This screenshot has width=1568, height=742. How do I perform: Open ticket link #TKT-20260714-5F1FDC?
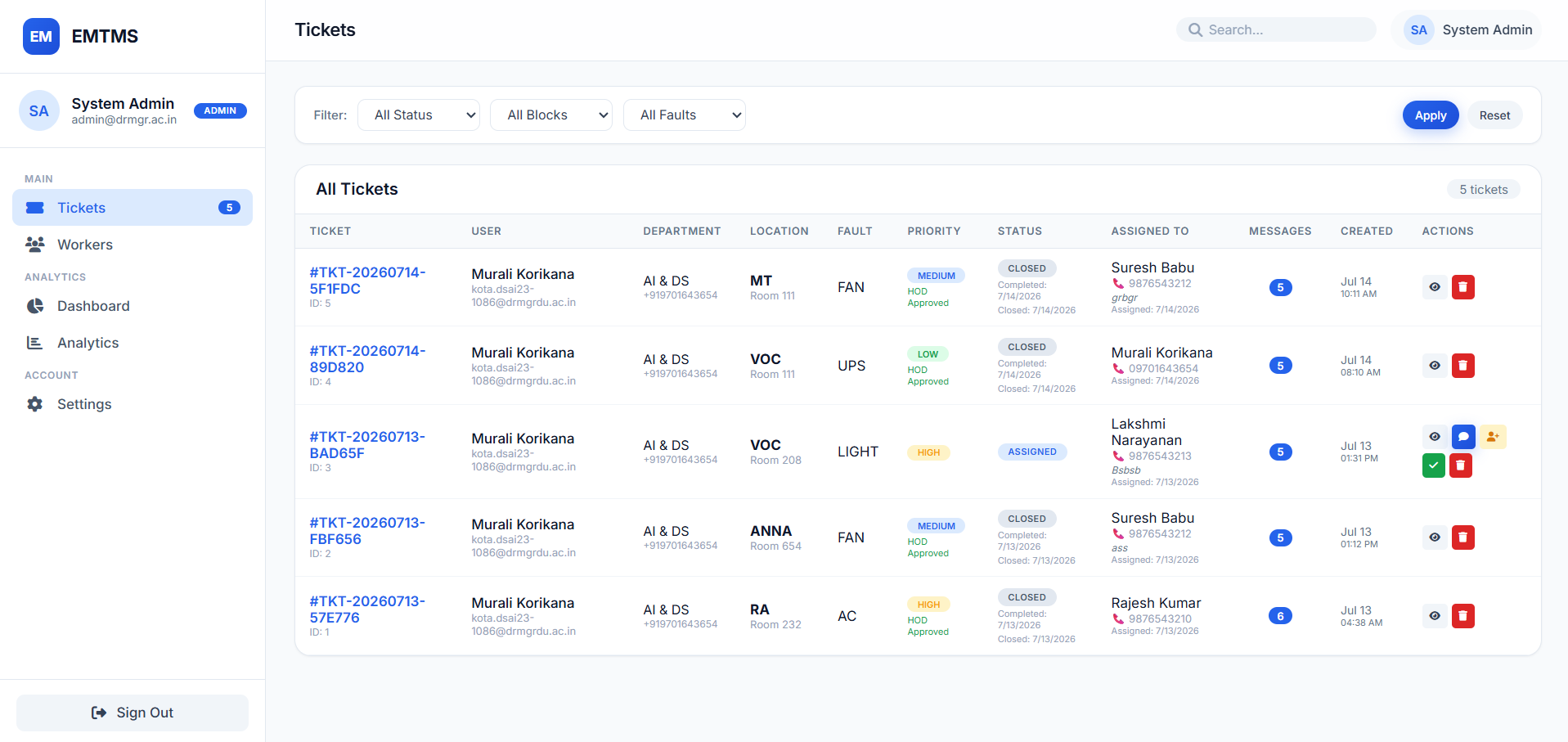(x=367, y=281)
